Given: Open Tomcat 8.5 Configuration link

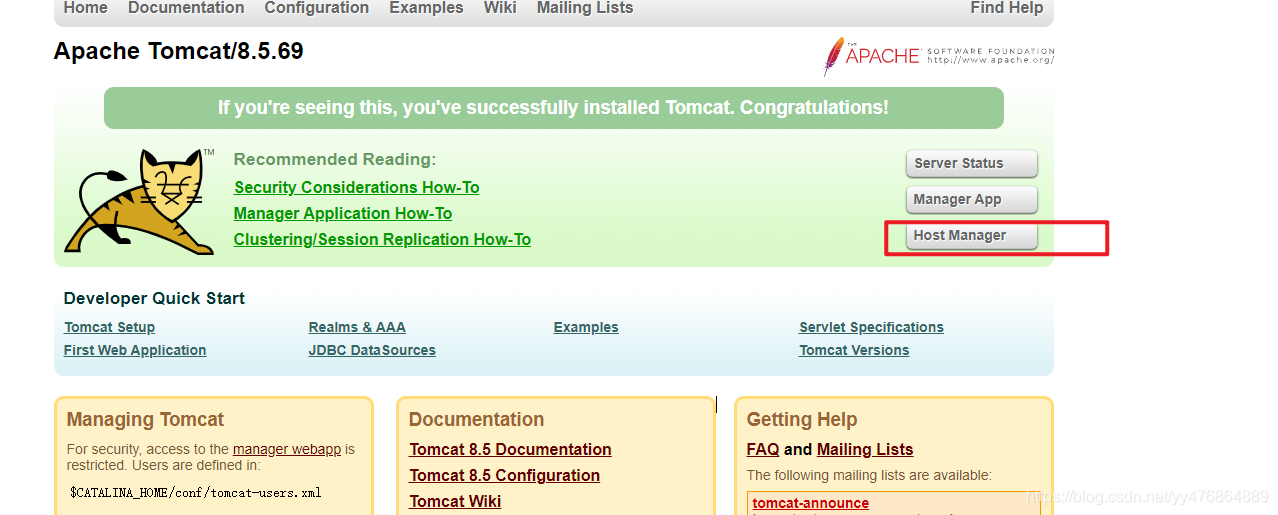Looking at the screenshot, I should [504, 475].
